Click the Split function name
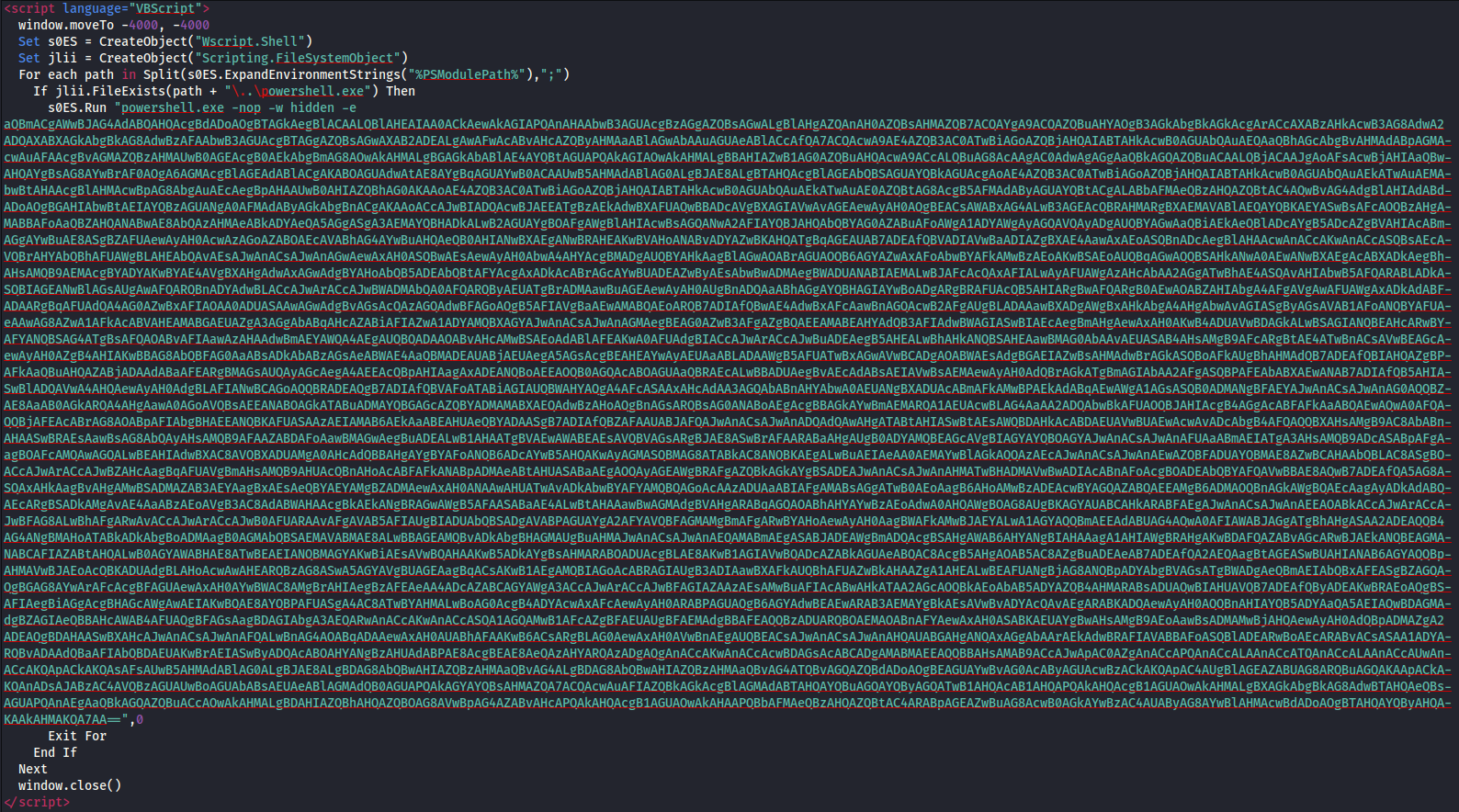Image resolution: width=1459 pixels, height=812 pixels. [x=162, y=75]
